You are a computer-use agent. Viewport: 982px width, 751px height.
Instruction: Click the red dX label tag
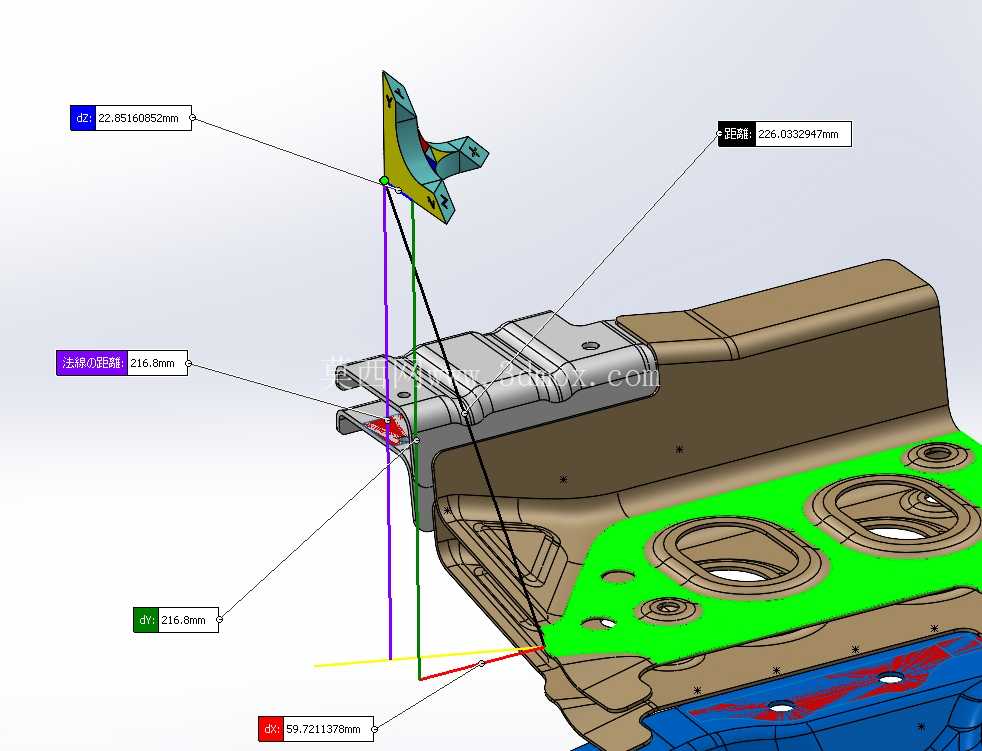(x=271, y=729)
